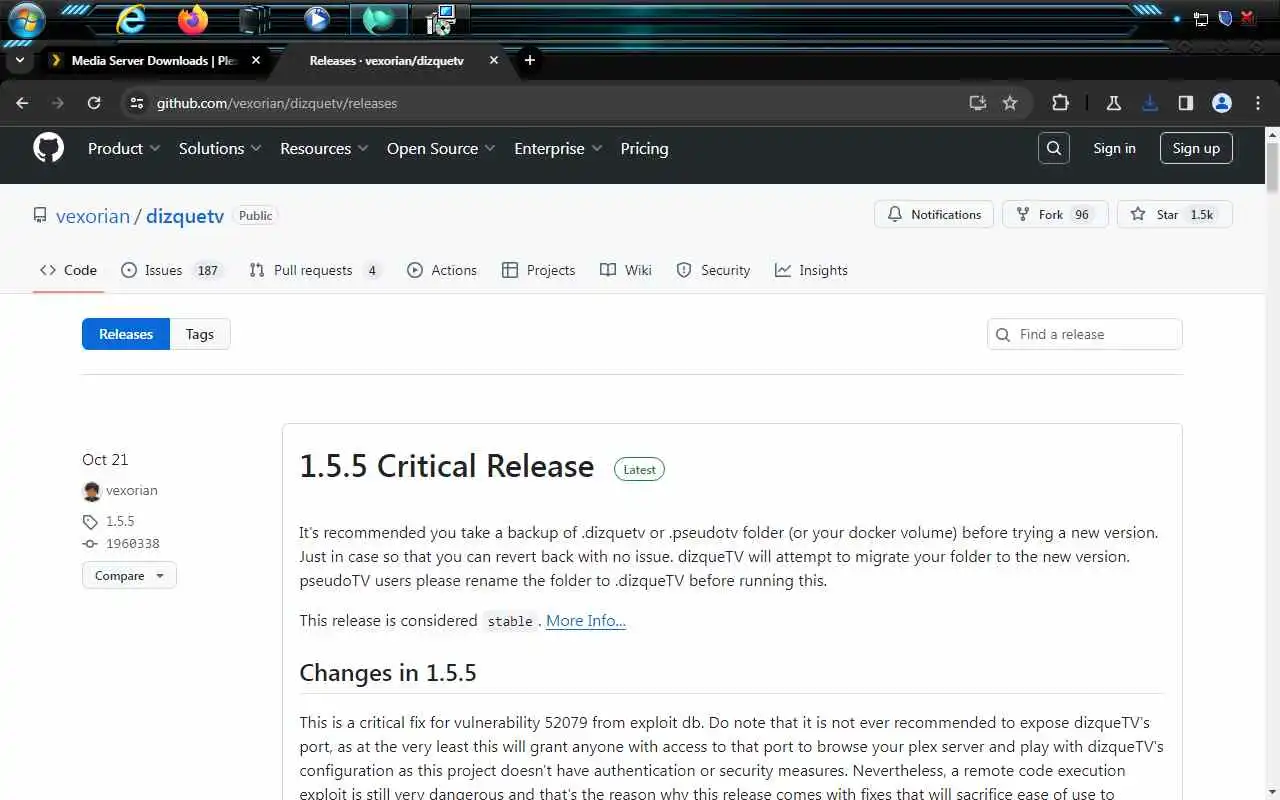
Task: Open the Pull requests tab
Action: pyautogui.click(x=314, y=270)
